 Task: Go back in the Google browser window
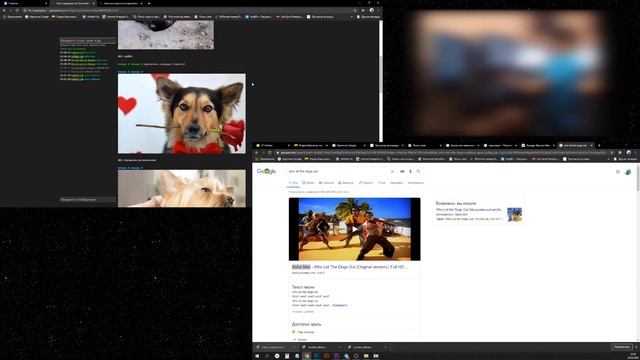point(256,153)
